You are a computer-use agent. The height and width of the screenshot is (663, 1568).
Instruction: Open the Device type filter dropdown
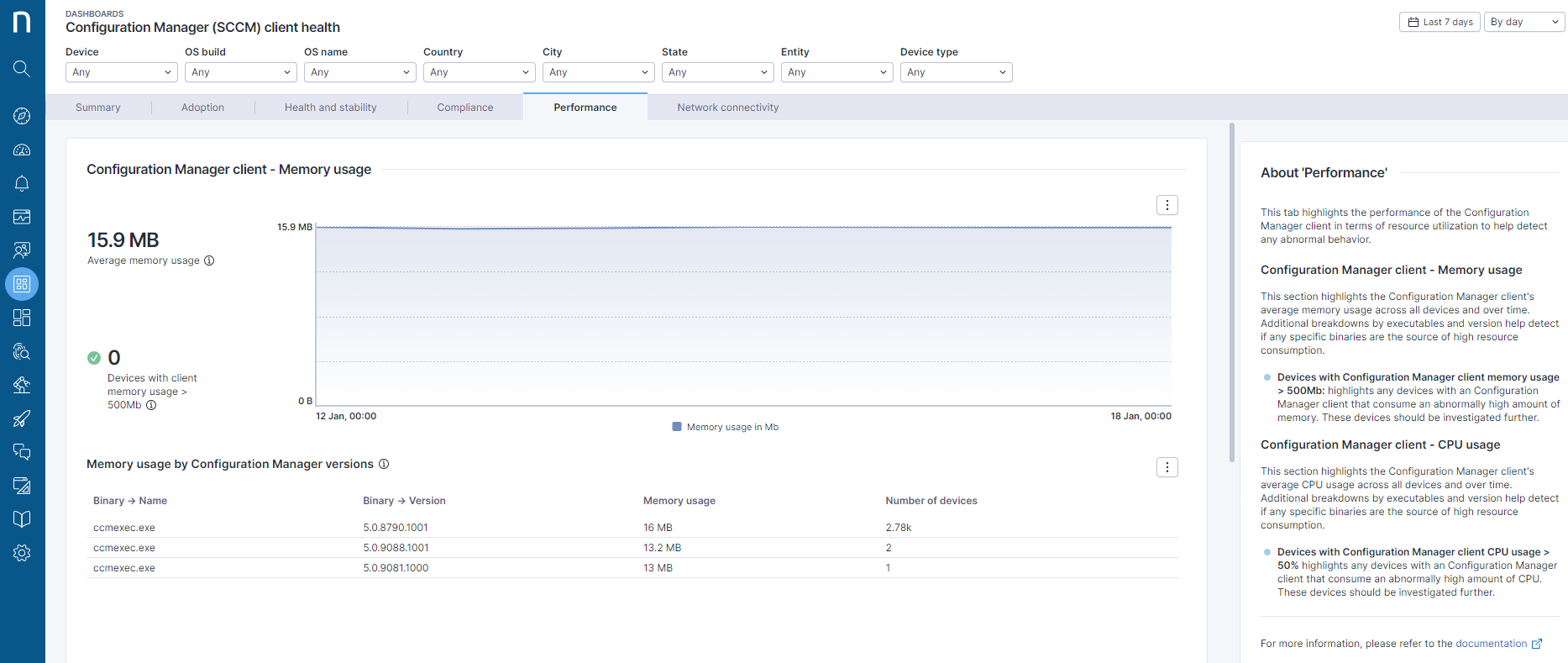click(957, 72)
